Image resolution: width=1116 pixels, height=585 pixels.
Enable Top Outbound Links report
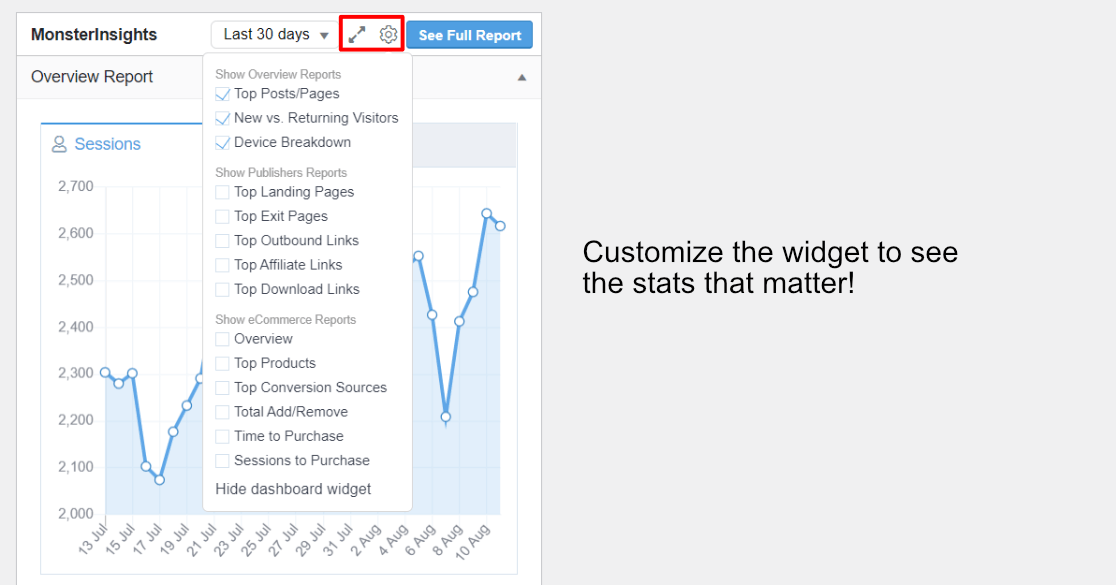click(222, 241)
